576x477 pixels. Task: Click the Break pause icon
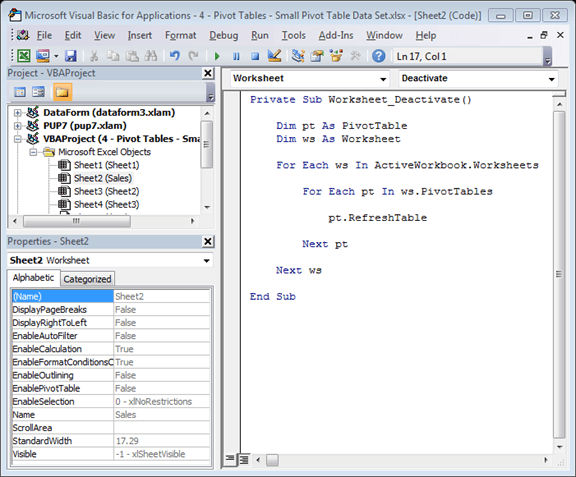coord(236,56)
